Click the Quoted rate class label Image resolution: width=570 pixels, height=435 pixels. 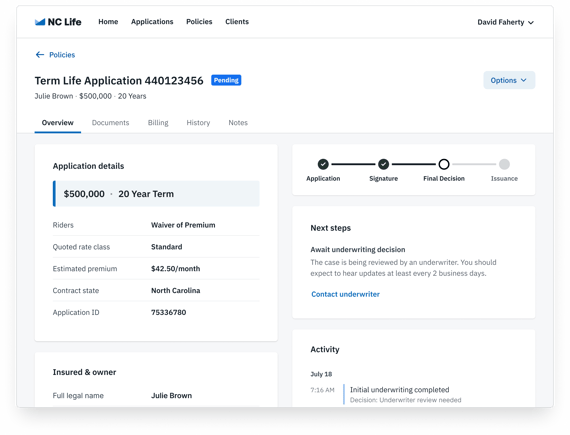coord(81,247)
